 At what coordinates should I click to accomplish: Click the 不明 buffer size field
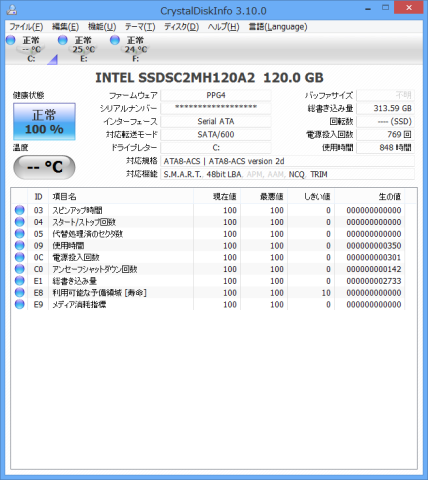385,95
